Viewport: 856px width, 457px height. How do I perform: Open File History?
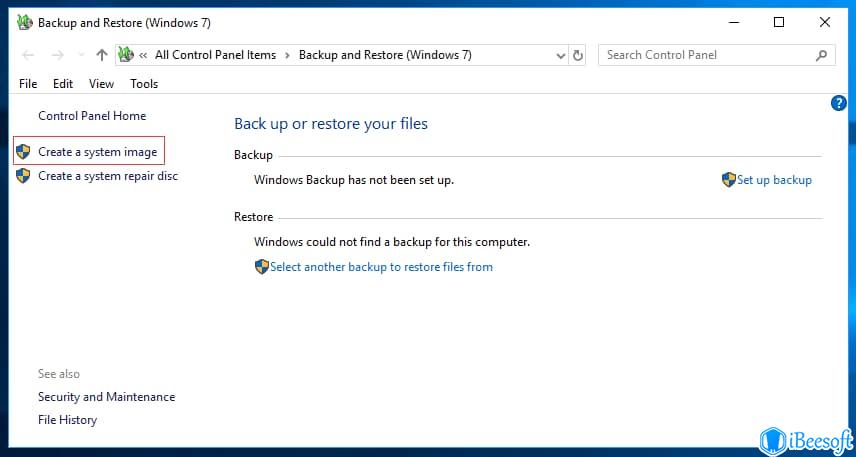tap(67, 420)
